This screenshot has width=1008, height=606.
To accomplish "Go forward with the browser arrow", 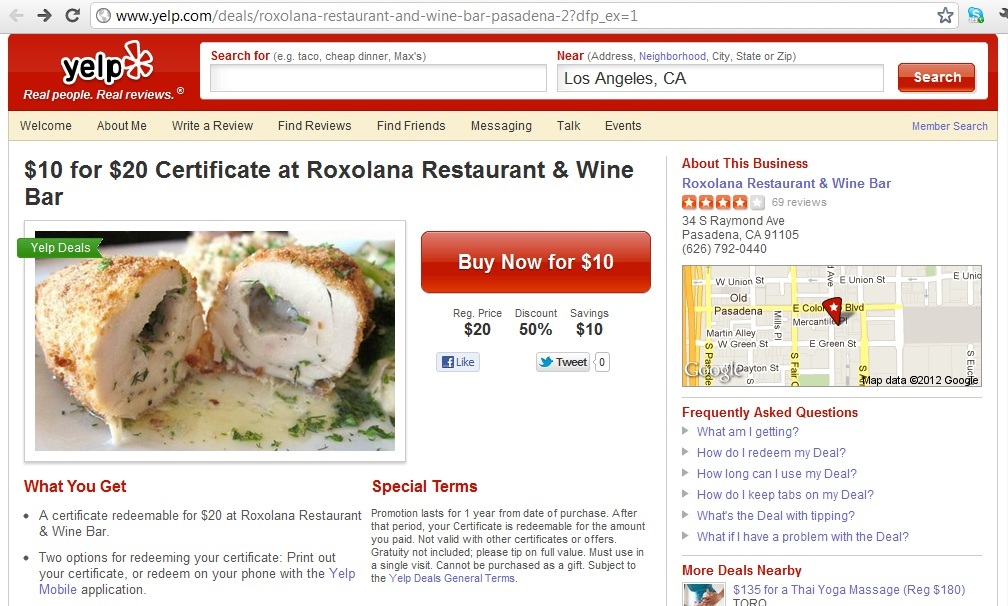I will click(44, 15).
